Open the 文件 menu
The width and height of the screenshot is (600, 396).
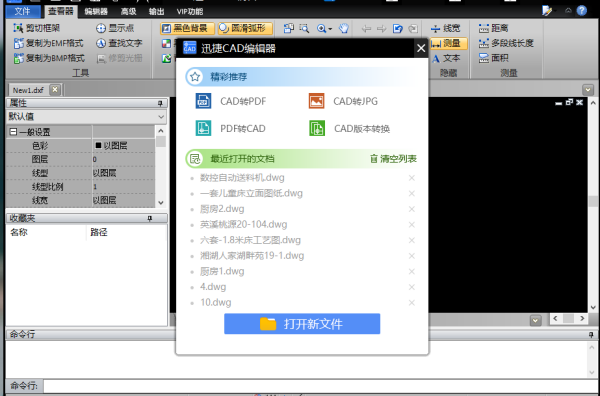pos(23,11)
